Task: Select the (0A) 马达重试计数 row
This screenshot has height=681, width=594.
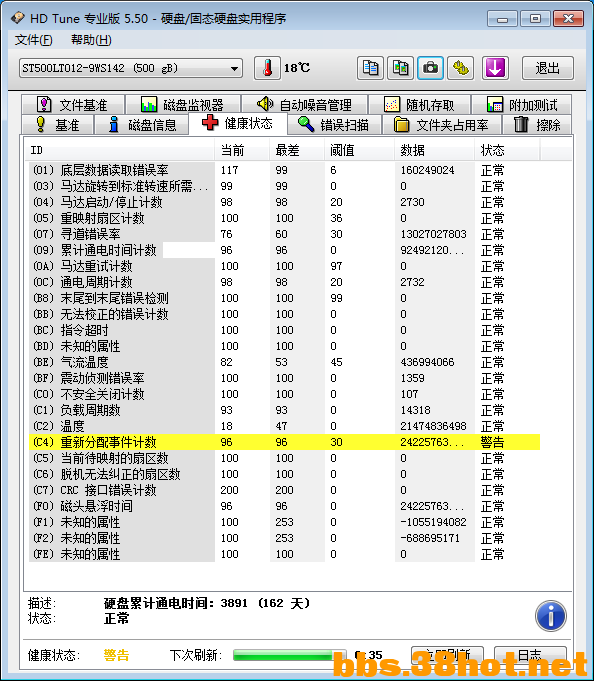Action: [x=284, y=266]
